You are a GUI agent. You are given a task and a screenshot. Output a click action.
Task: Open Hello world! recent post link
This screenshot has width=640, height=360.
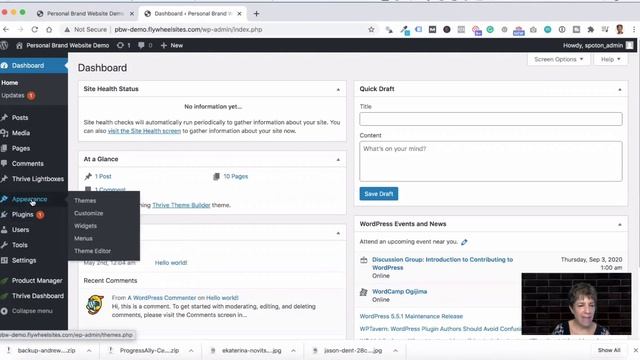pos(171,262)
